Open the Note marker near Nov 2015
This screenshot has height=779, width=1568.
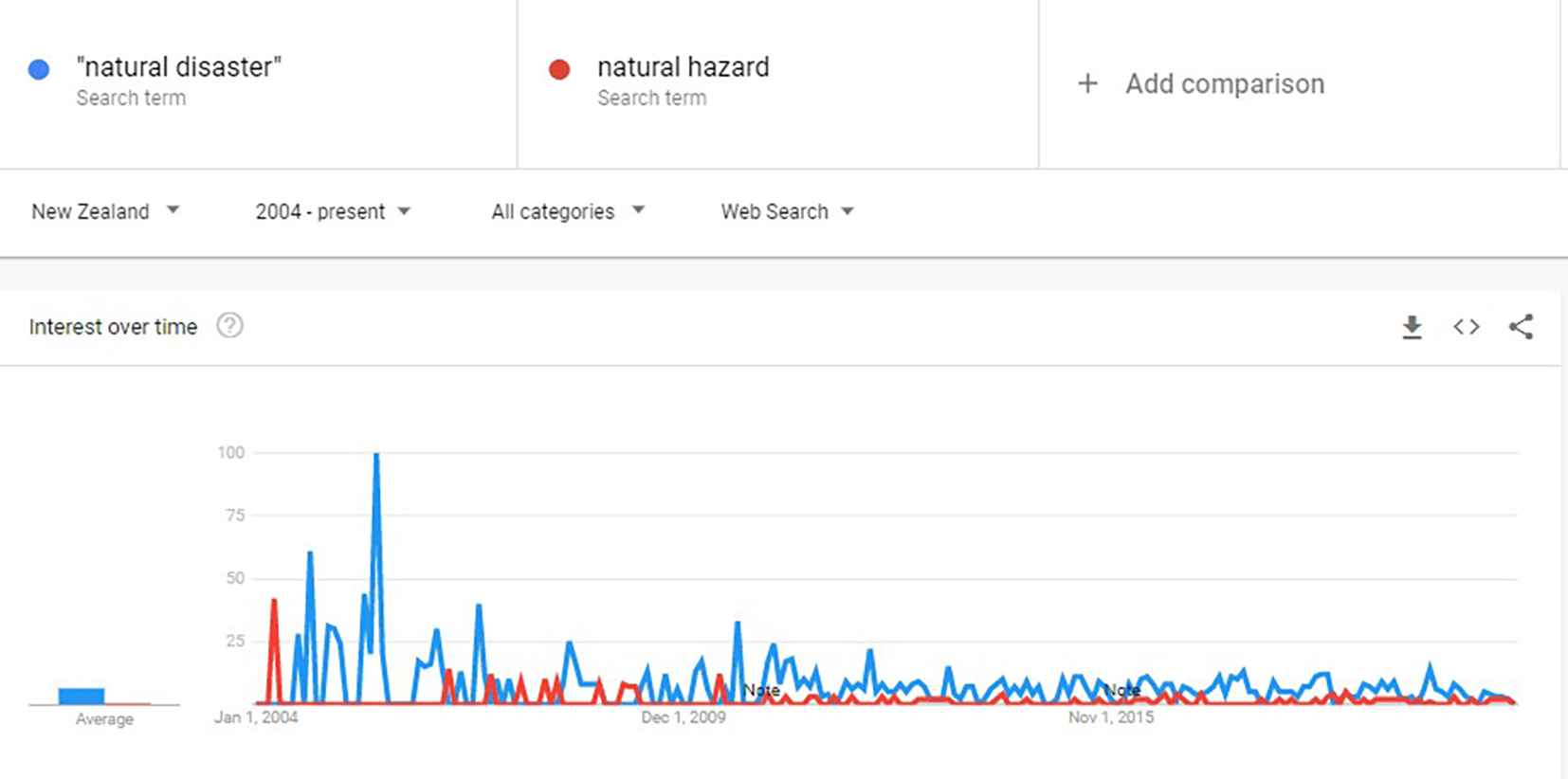coord(1121,690)
